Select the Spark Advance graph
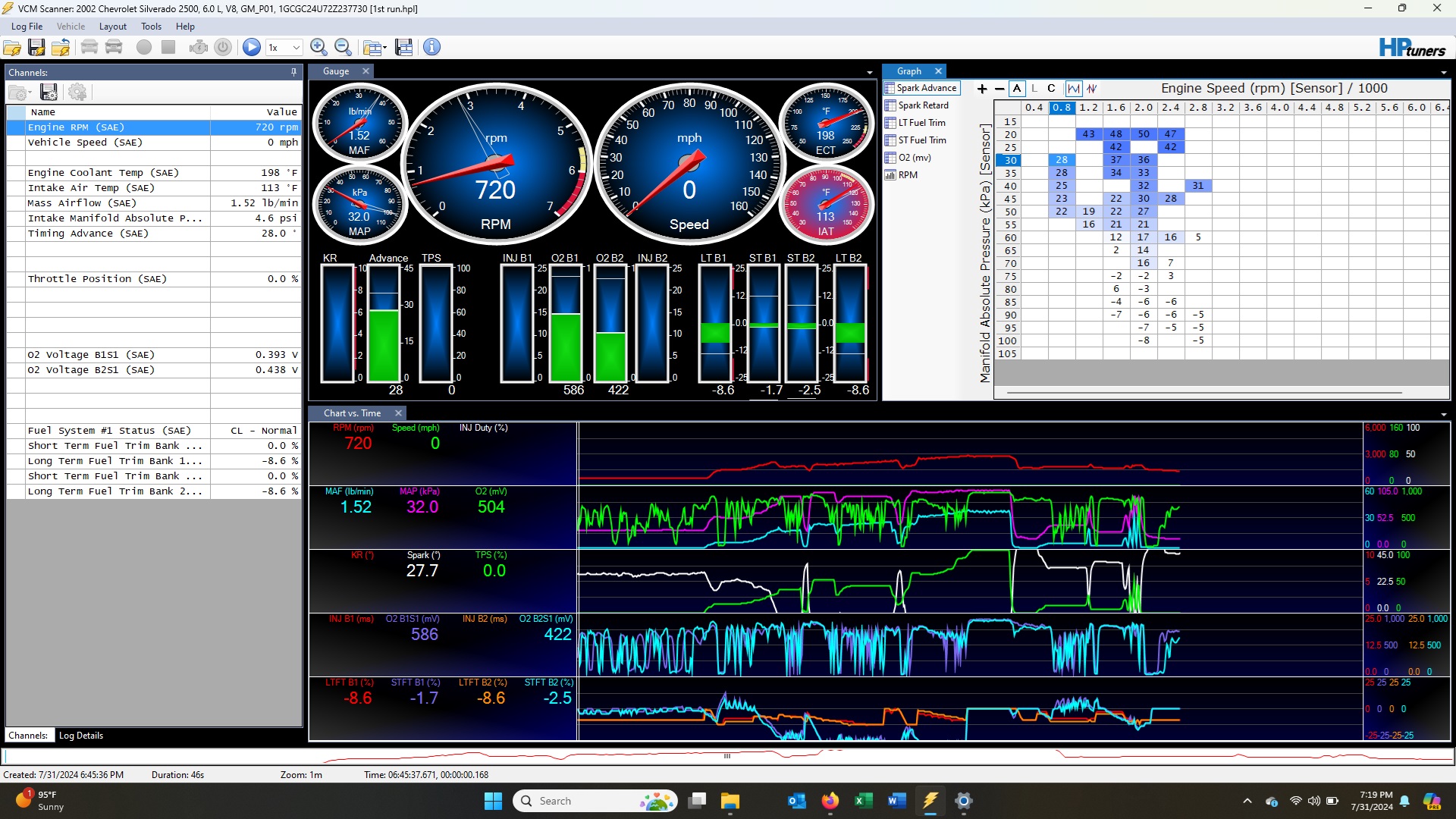 pyautogui.click(x=921, y=88)
